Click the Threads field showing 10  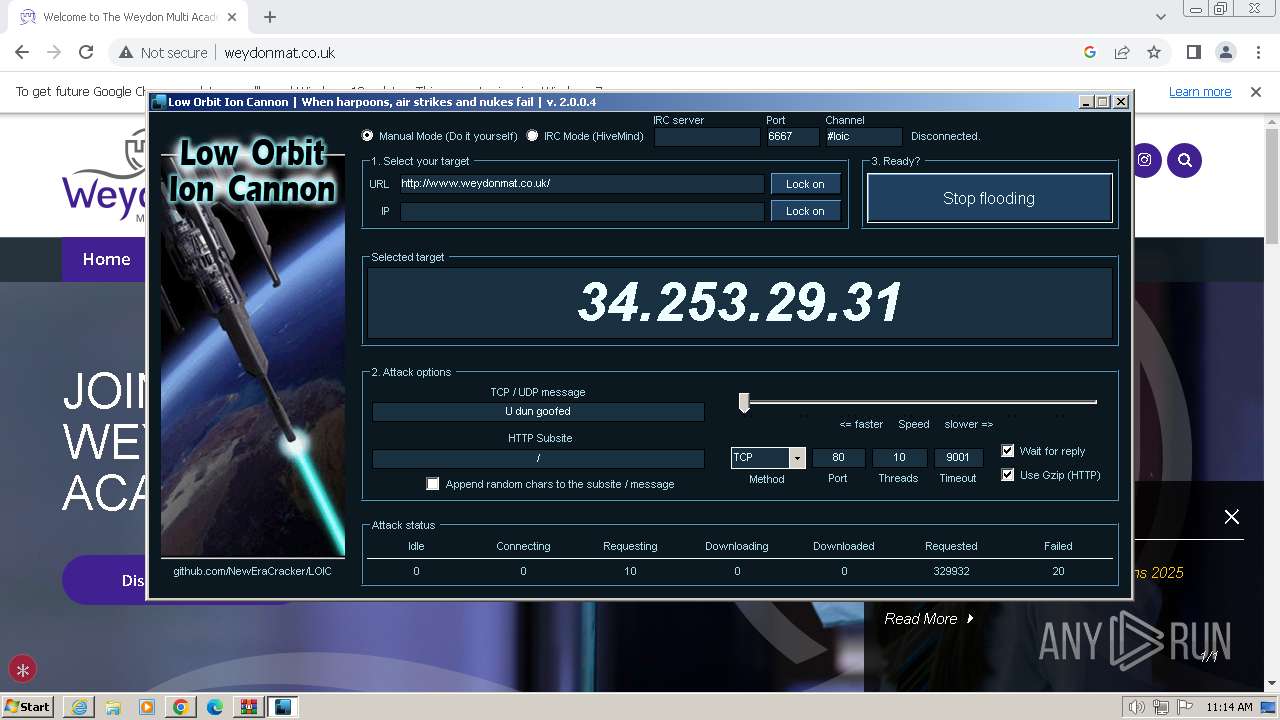tap(898, 457)
